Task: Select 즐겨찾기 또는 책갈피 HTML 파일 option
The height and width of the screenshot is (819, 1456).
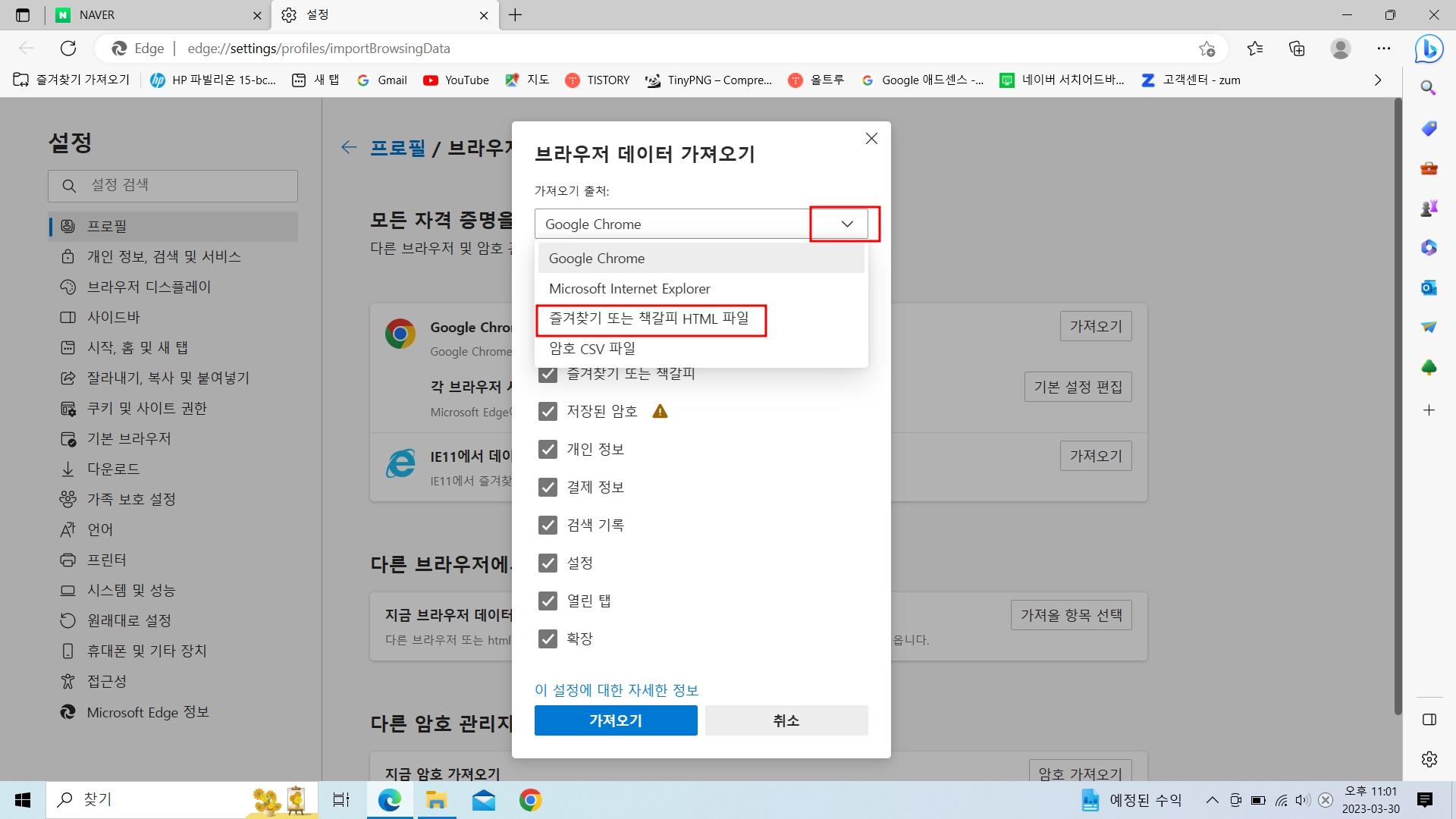Action: (x=649, y=318)
